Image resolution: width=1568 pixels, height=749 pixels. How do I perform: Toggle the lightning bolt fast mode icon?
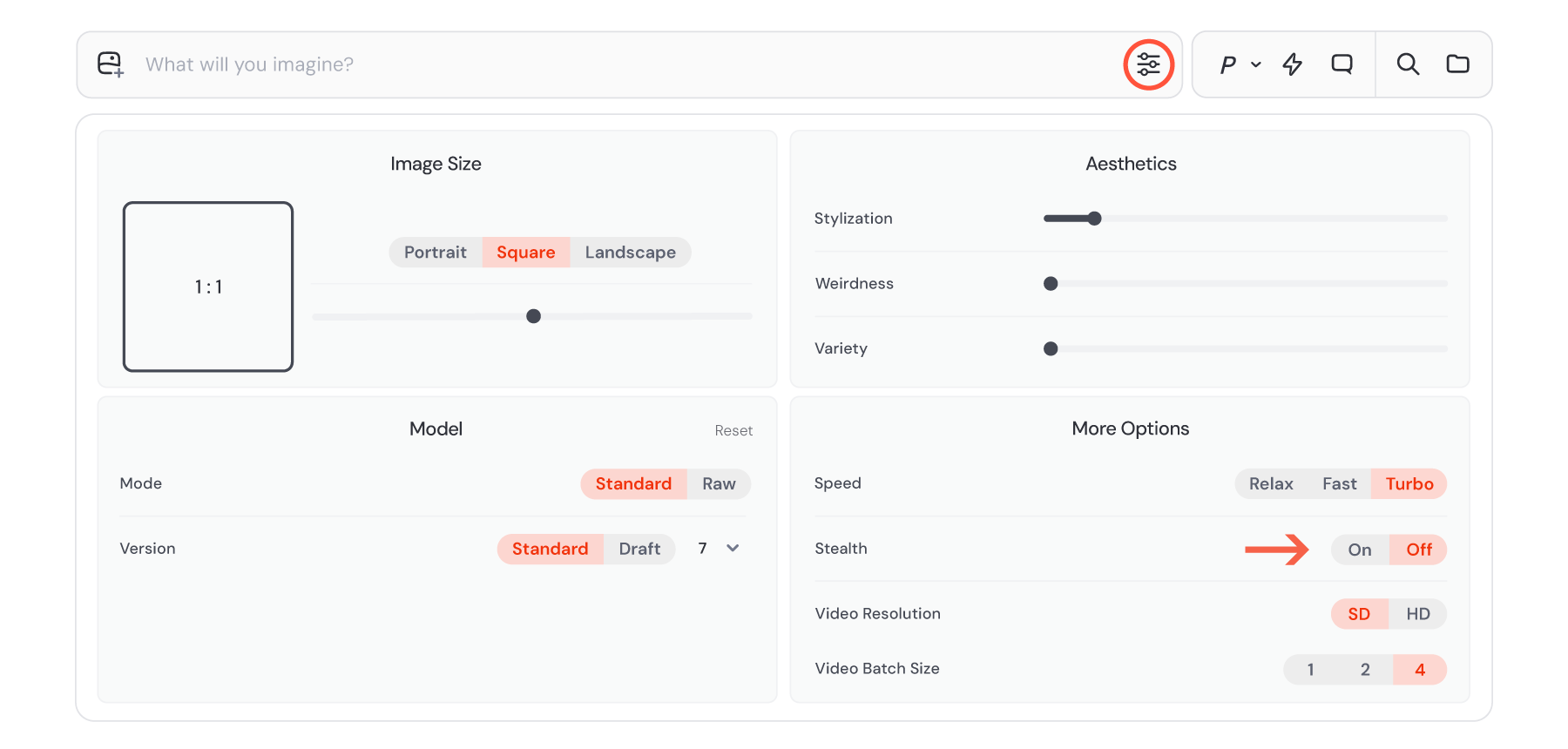[1293, 64]
